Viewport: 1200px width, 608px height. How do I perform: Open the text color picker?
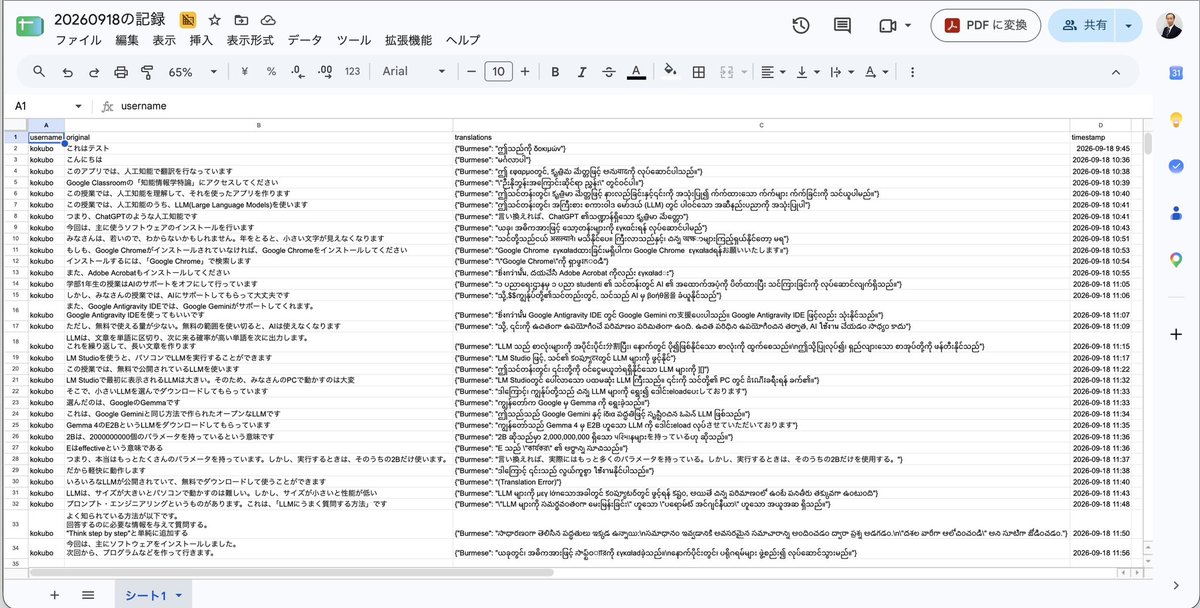click(635, 71)
